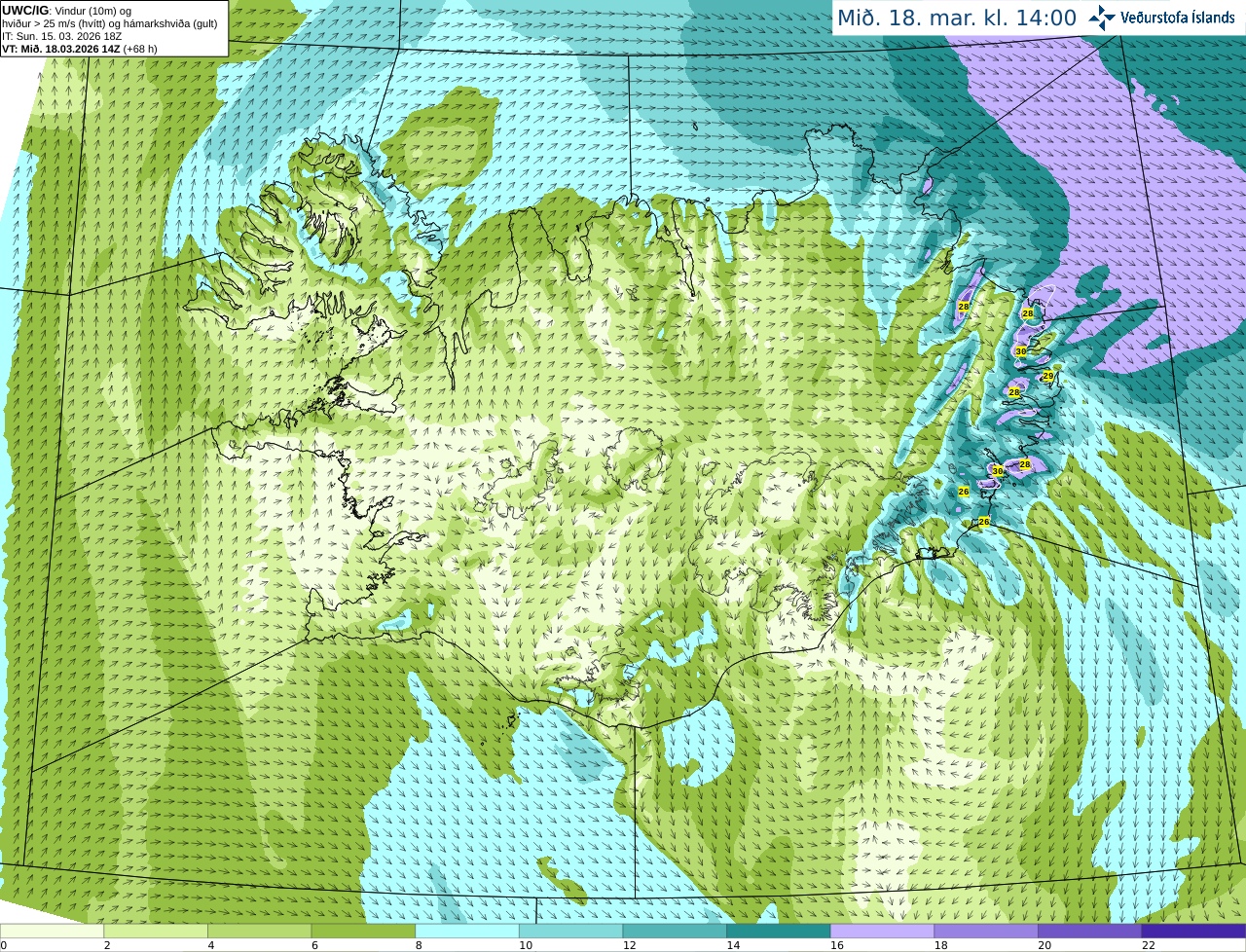Select the 18–20 m/s purple legend swatch

(x=986, y=931)
